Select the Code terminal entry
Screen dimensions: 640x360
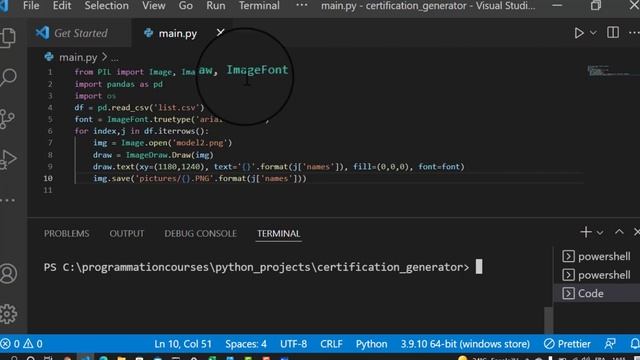point(596,293)
